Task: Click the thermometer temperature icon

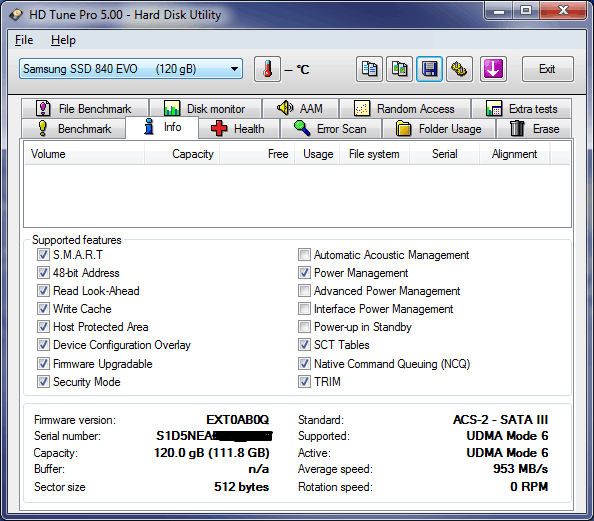Action: [267, 69]
